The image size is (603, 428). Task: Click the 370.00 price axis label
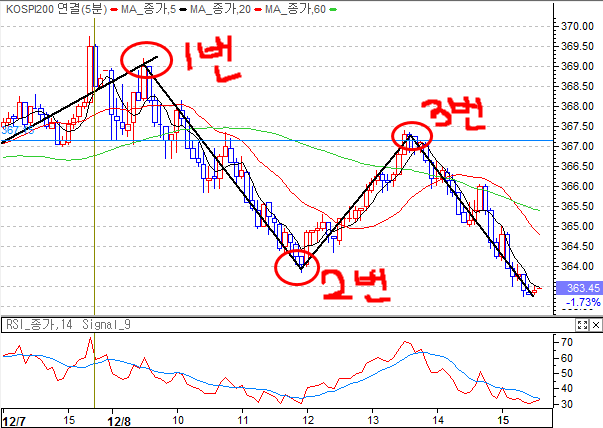click(577, 26)
